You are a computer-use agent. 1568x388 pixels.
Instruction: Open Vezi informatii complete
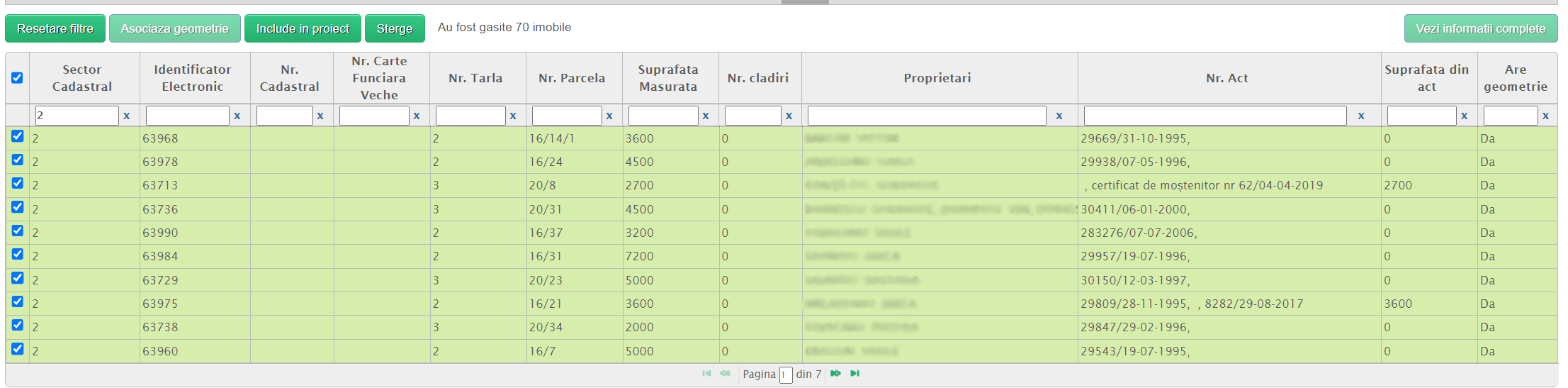(x=1481, y=28)
